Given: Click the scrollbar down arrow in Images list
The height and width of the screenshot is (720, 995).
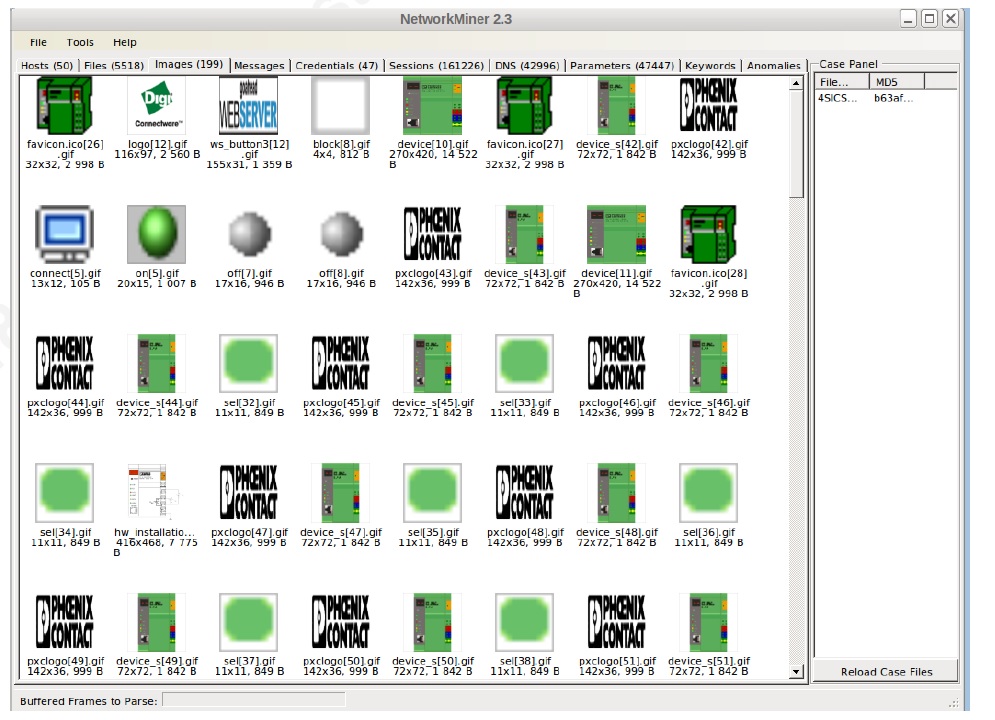Looking at the screenshot, I should [x=796, y=672].
